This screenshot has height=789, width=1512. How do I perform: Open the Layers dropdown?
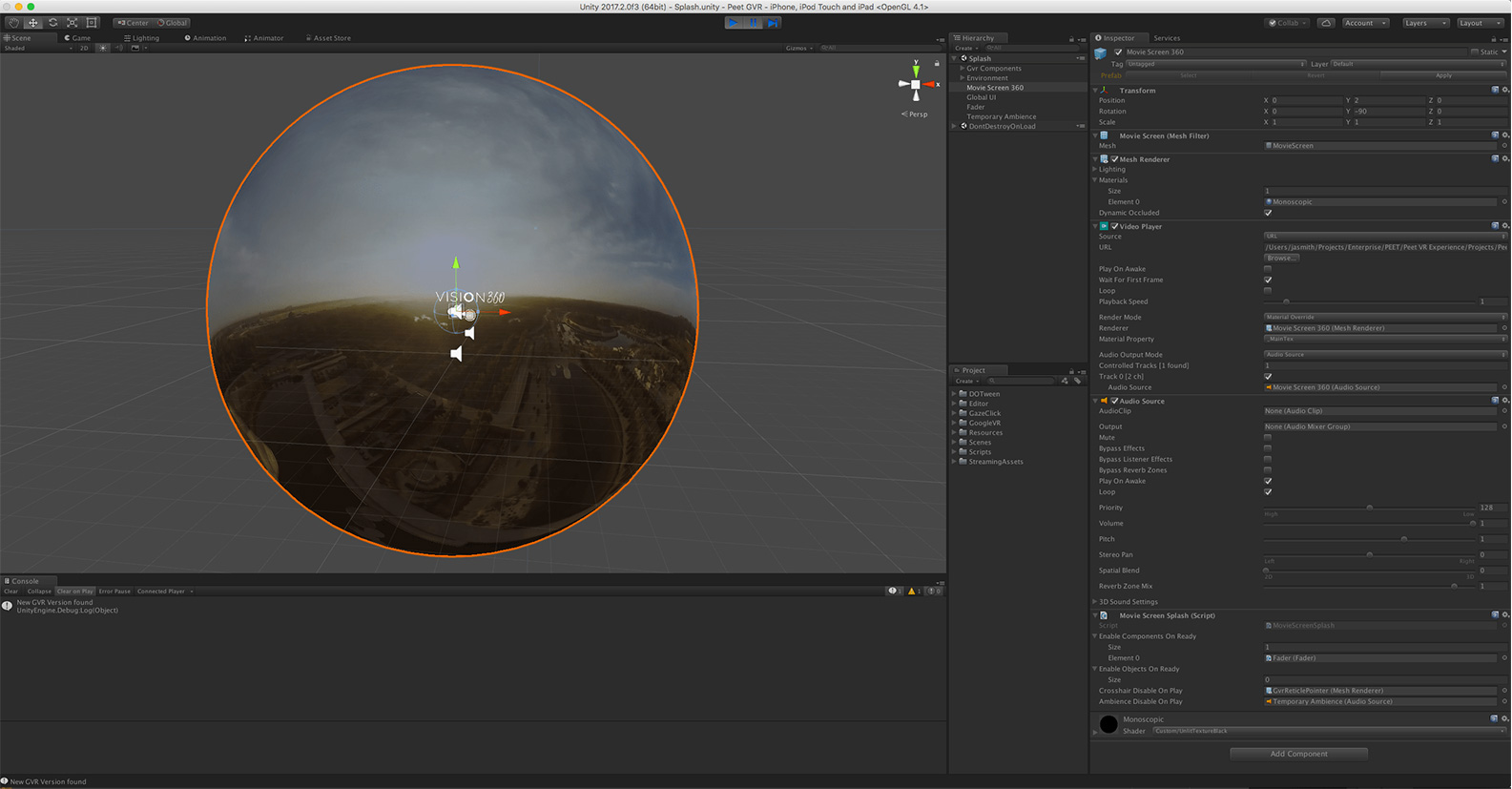tap(1424, 23)
